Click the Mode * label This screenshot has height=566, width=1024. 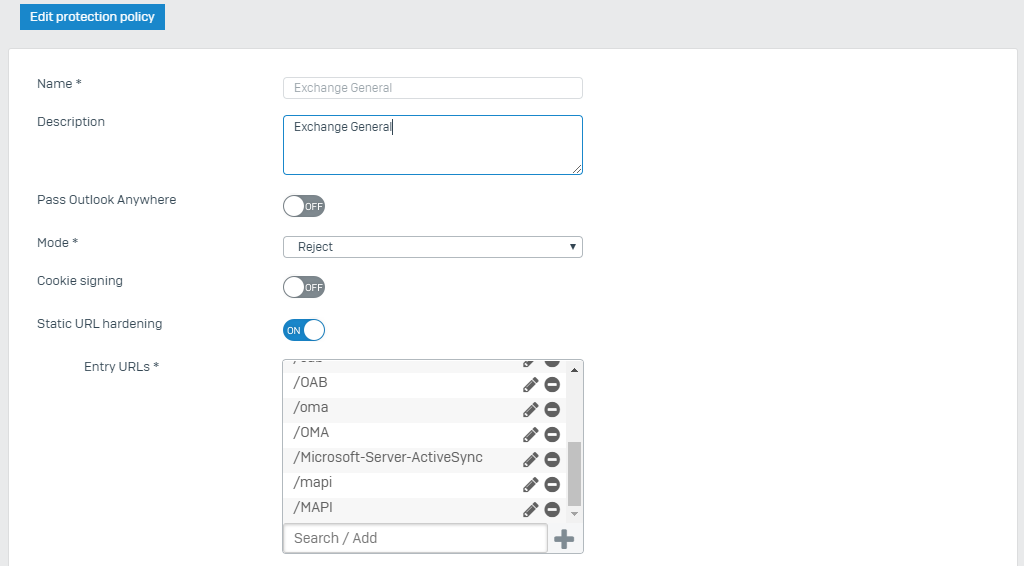coord(57,243)
